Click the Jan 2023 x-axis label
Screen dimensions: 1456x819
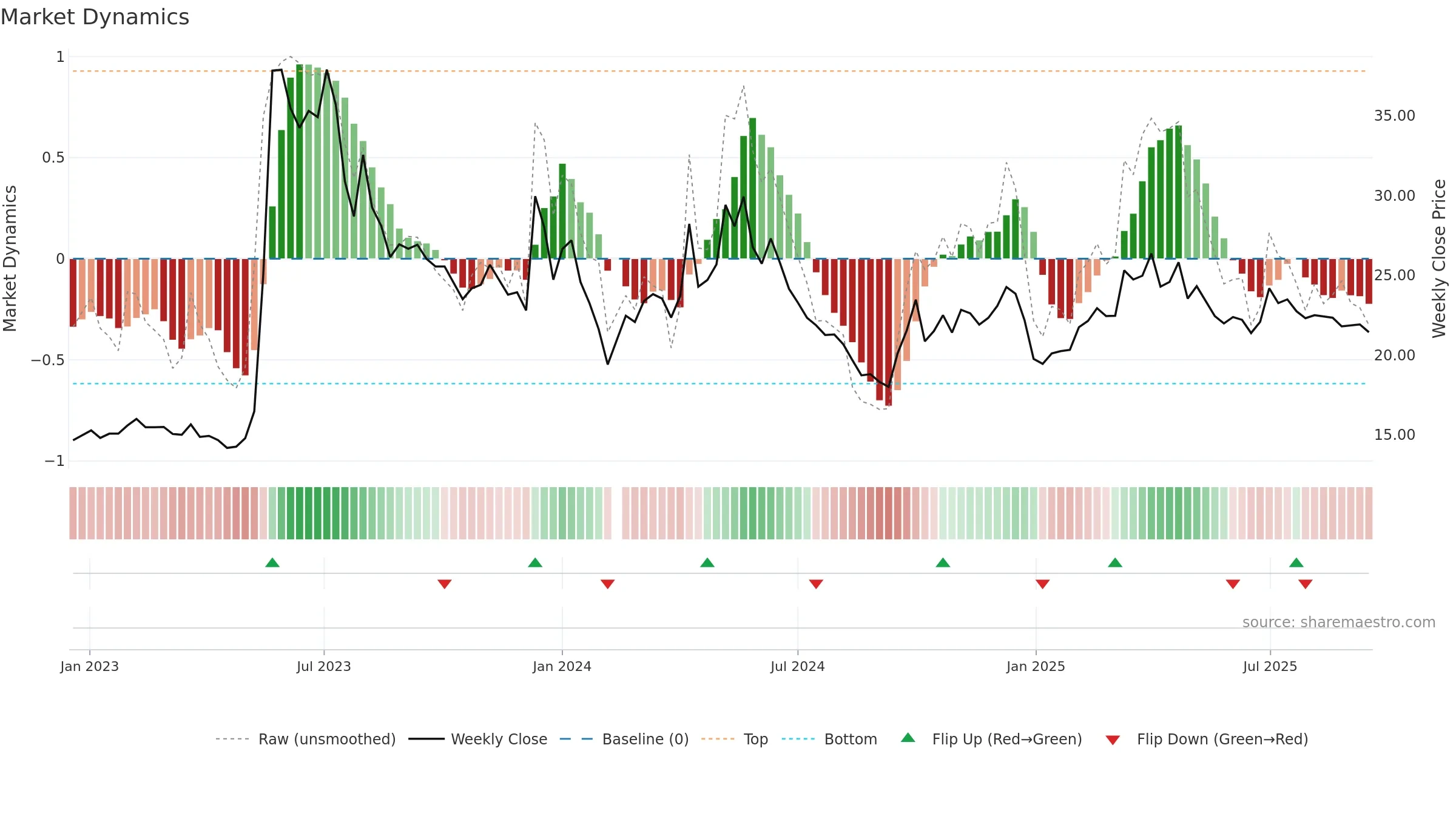pyautogui.click(x=90, y=666)
